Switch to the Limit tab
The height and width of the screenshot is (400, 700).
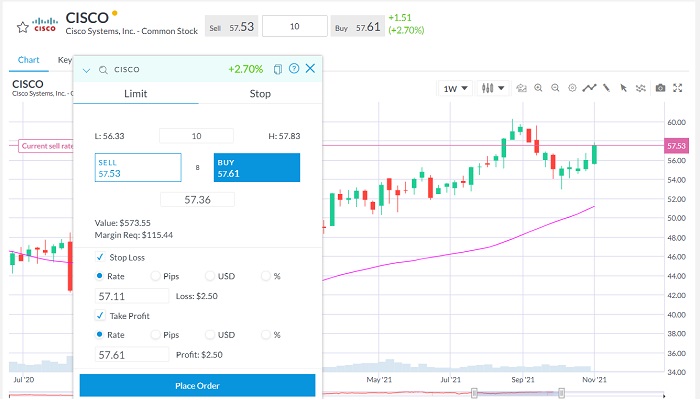[136, 94]
